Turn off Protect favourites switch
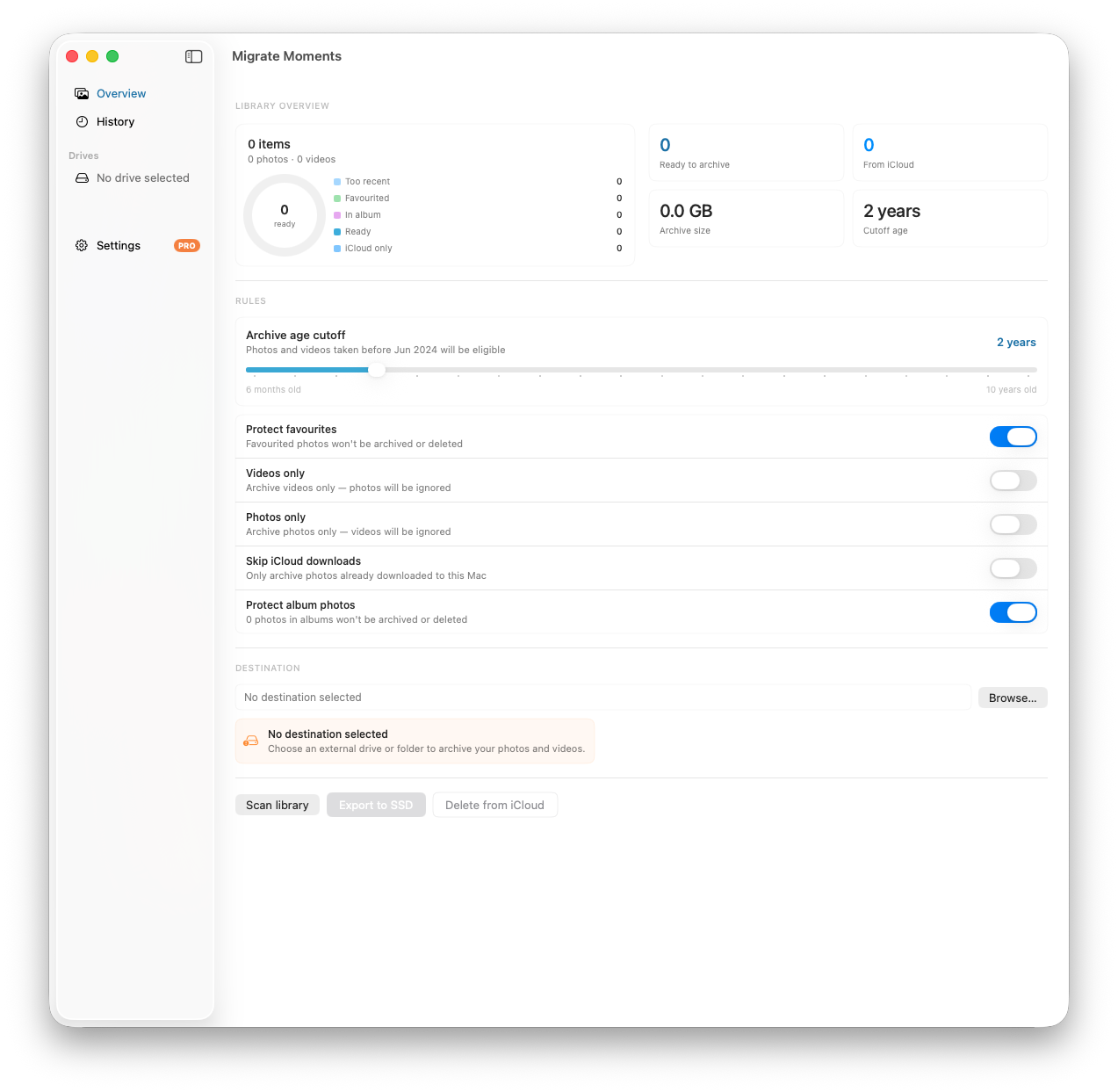 (x=1013, y=437)
